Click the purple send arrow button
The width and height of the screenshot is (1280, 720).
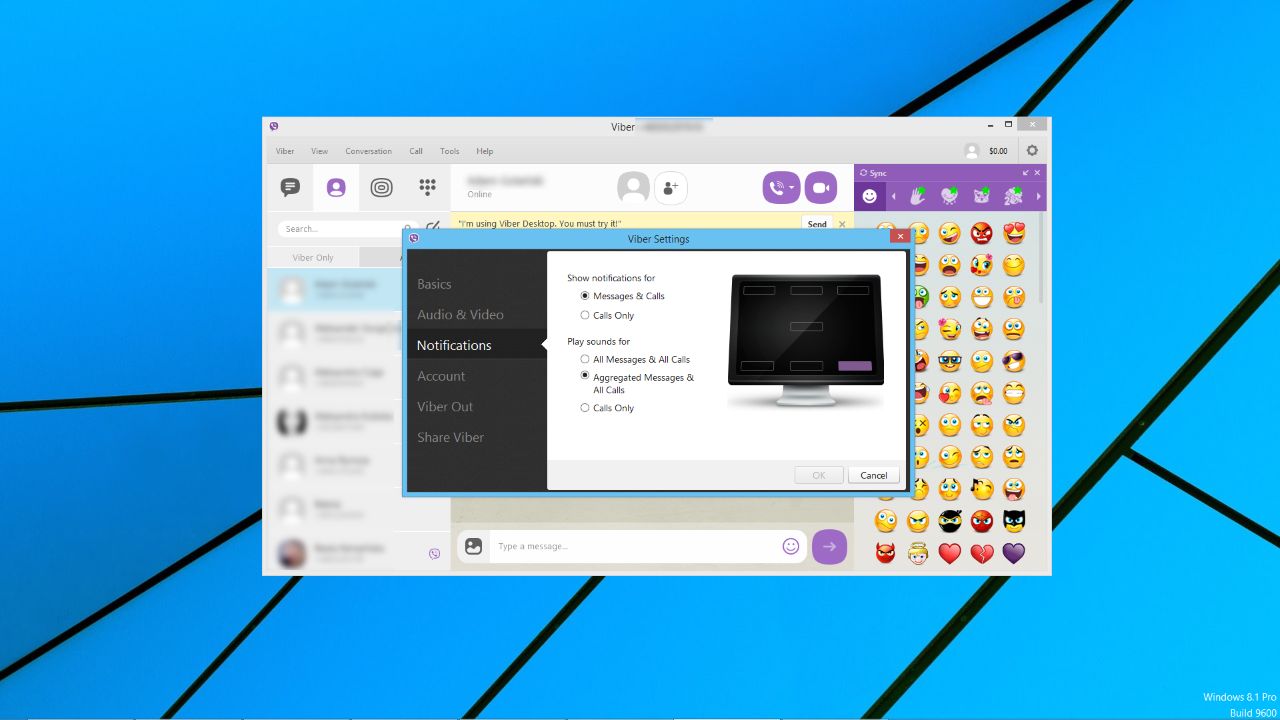pos(829,547)
